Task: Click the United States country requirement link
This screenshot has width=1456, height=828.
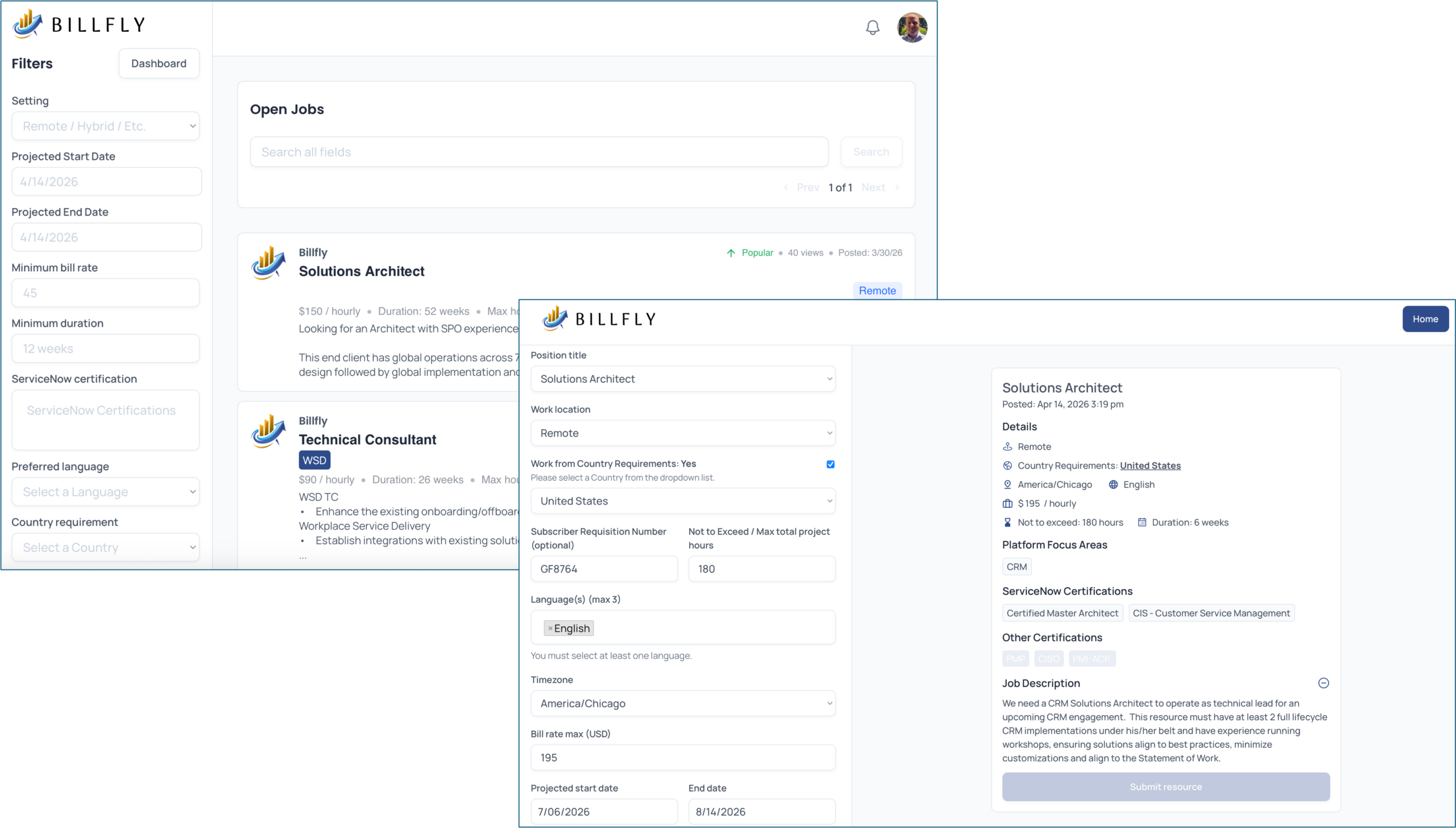Action: click(1150, 466)
